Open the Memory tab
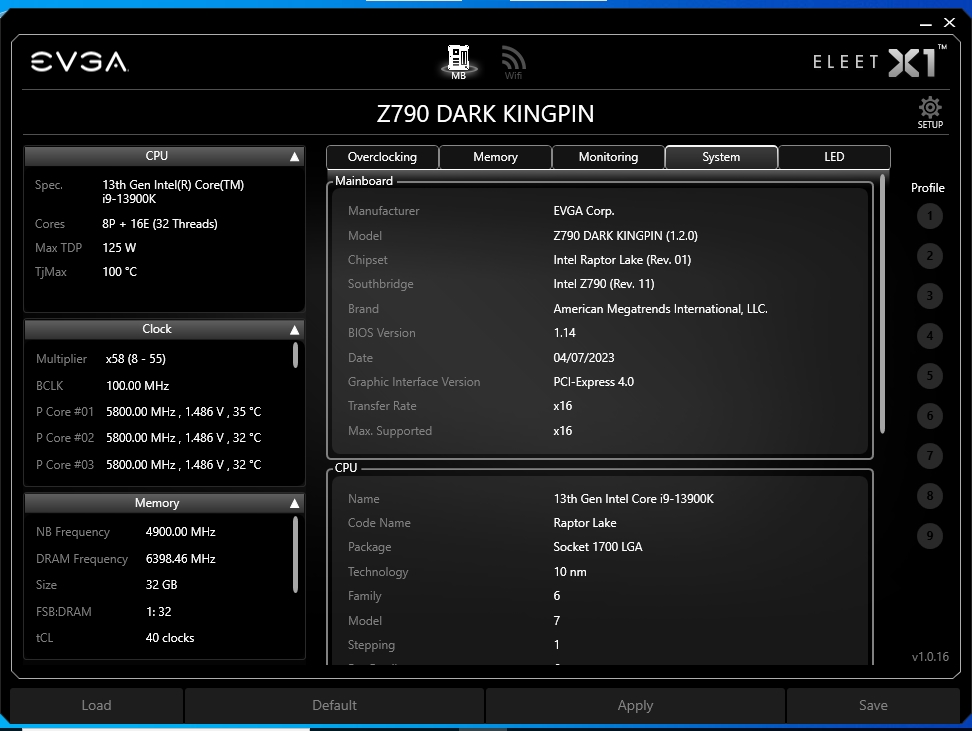The width and height of the screenshot is (972, 731). [x=495, y=157]
